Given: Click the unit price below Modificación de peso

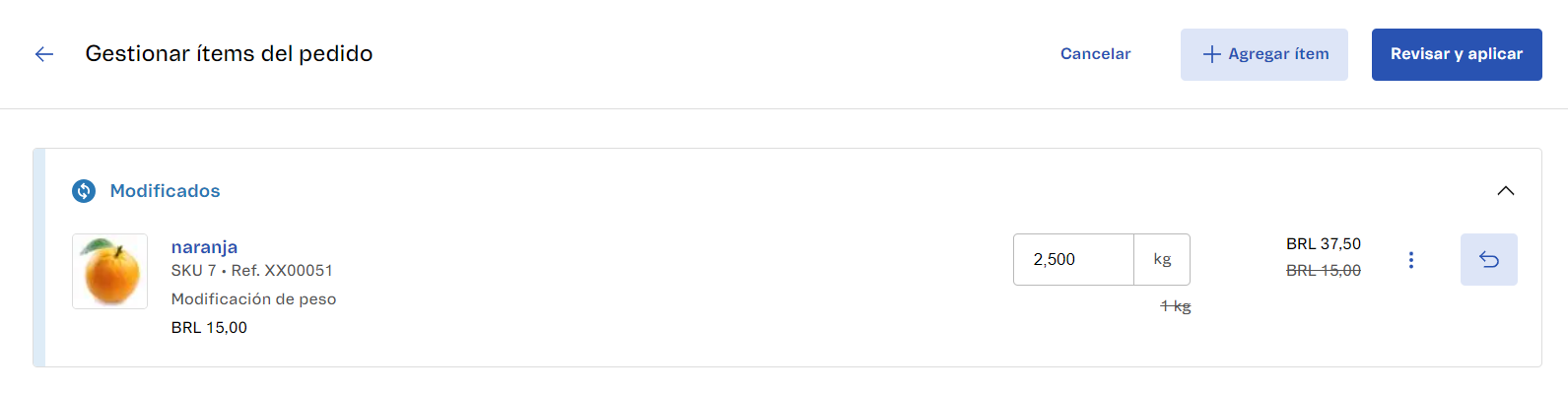Looking at the screenshot, I should [x=209, y=328].
